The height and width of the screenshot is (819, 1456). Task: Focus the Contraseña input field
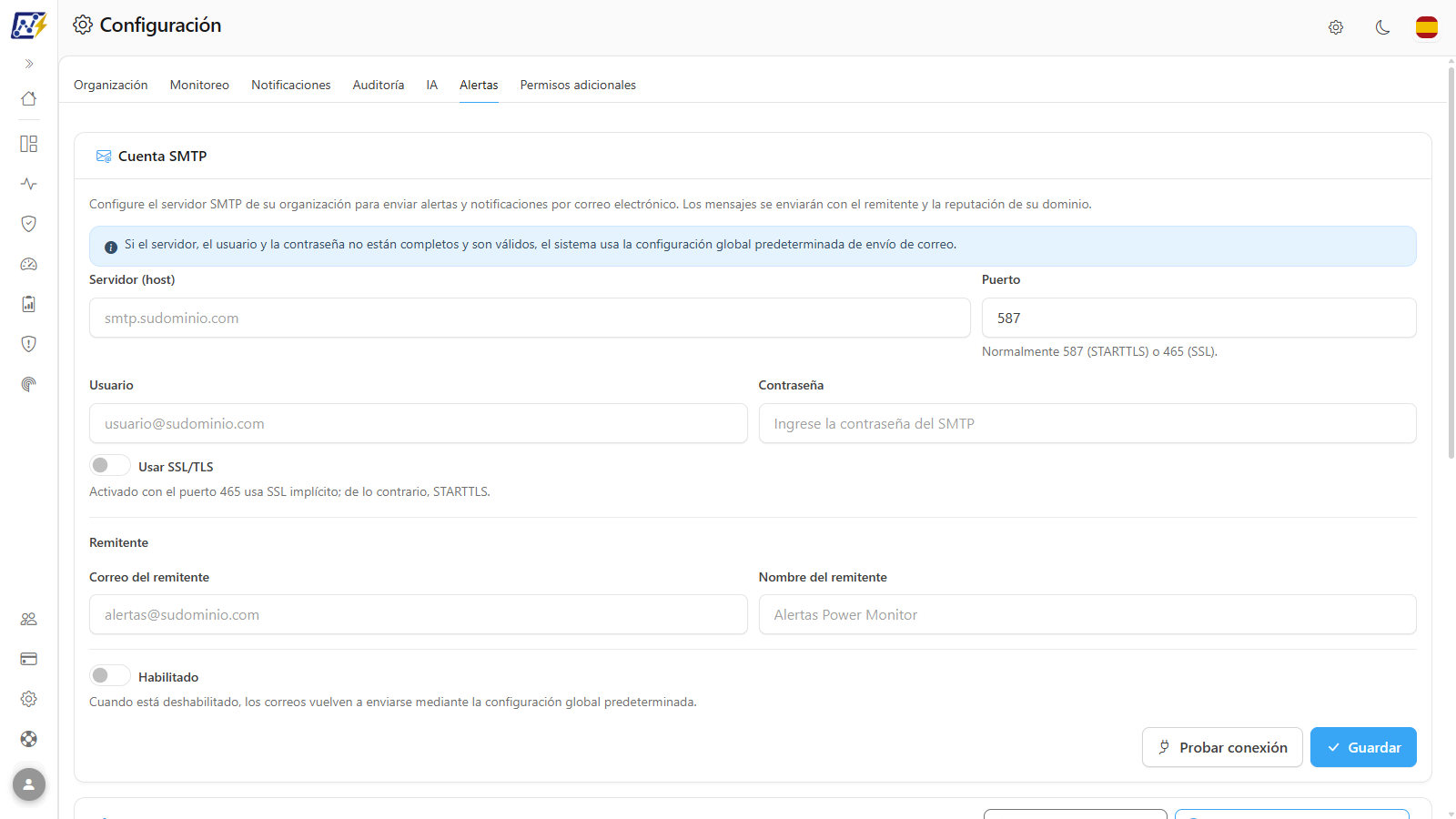[1087, 423]
